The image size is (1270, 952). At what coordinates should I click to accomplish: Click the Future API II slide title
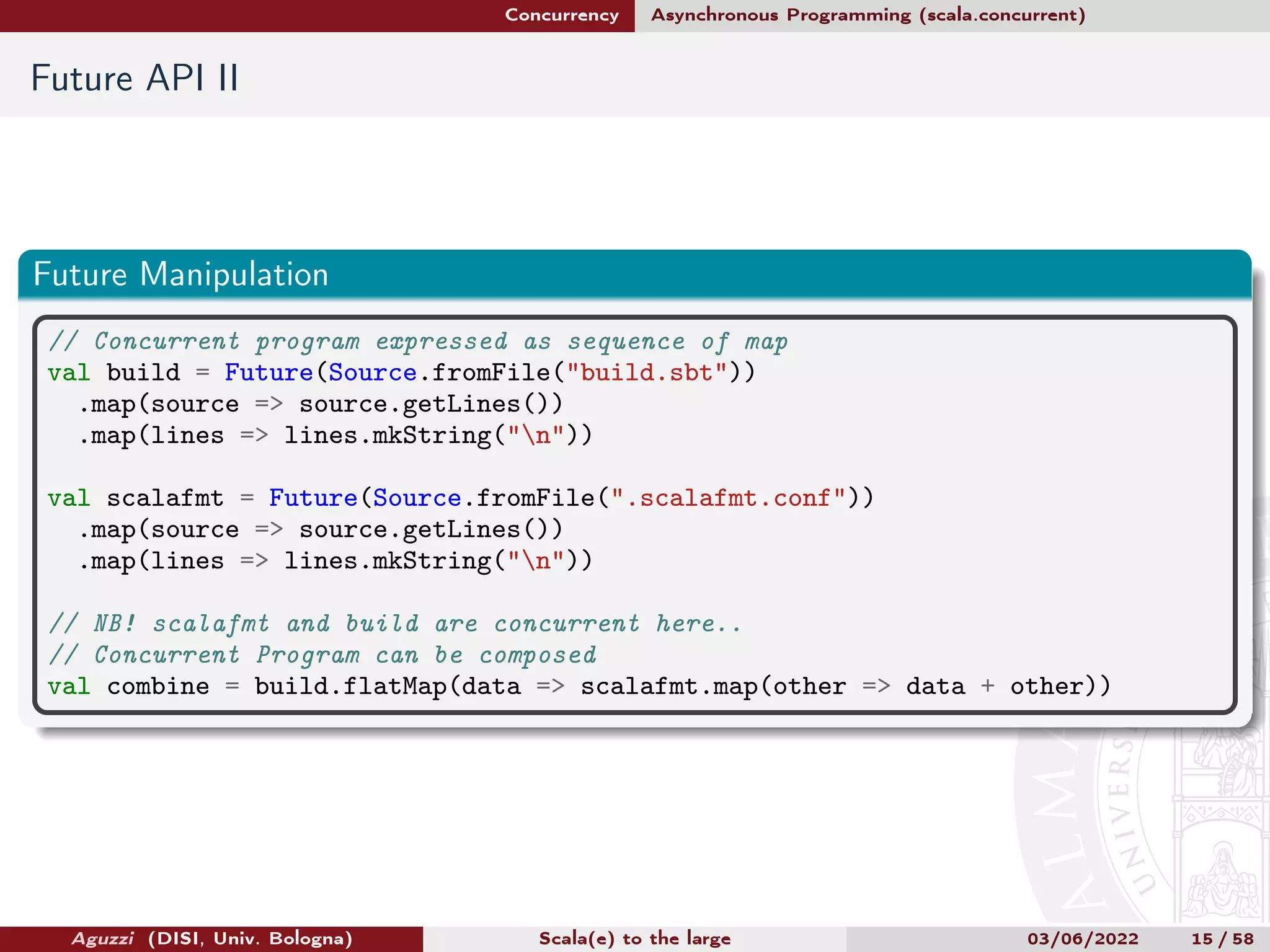(135, 78)
